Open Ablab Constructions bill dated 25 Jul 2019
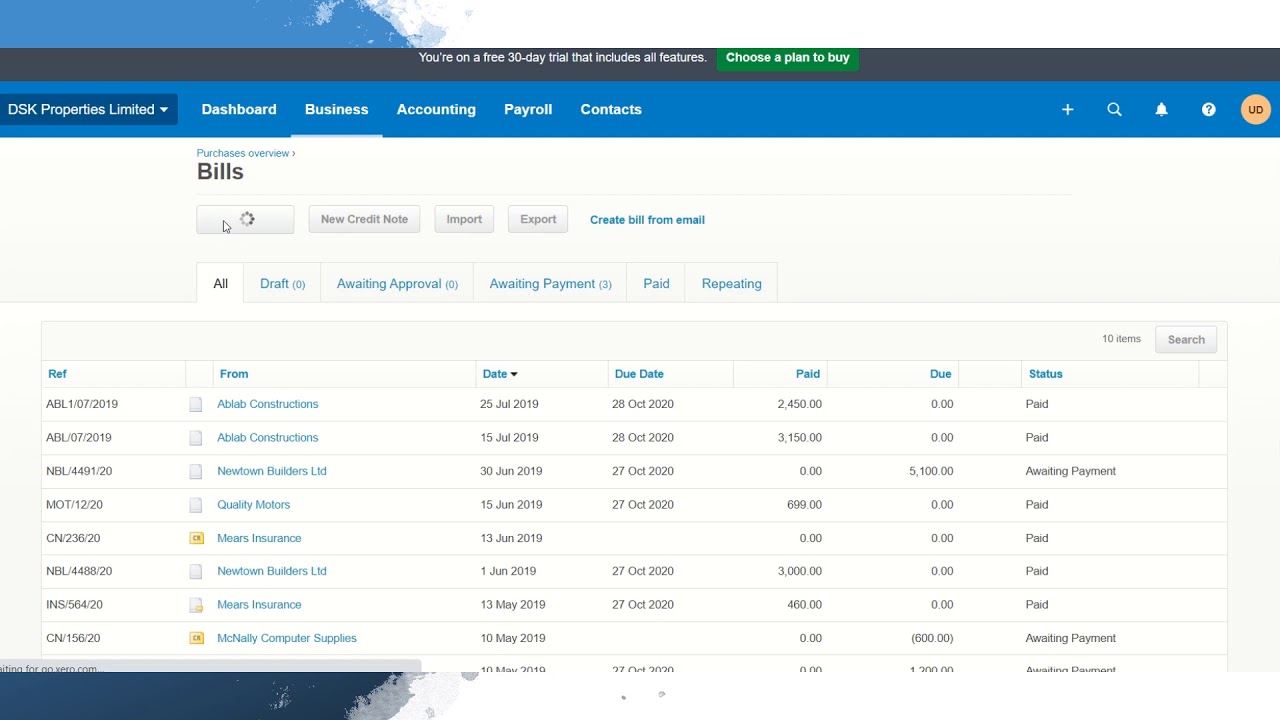The height and width of the screenshot is (720, 1280). (x=267, y=404)
